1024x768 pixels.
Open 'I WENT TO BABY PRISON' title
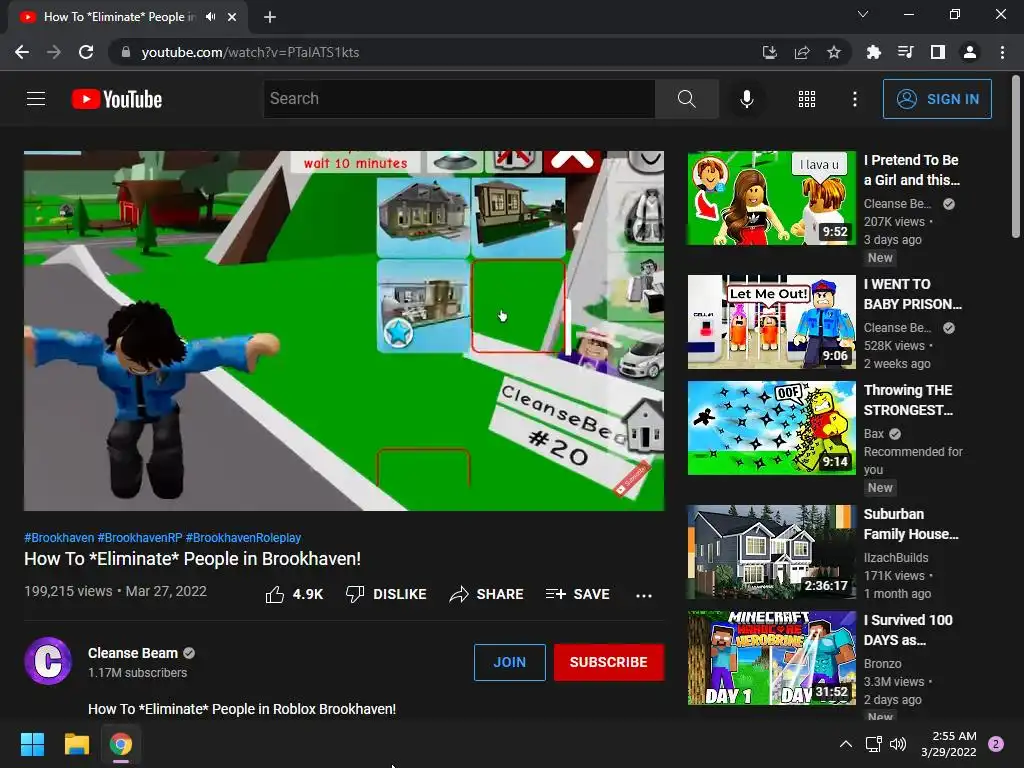[913, 294]
